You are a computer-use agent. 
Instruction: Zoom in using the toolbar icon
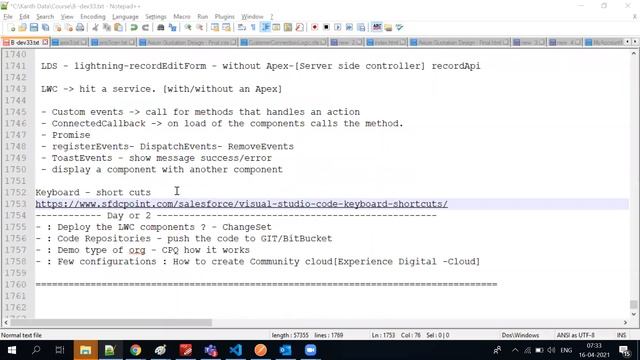188,27
